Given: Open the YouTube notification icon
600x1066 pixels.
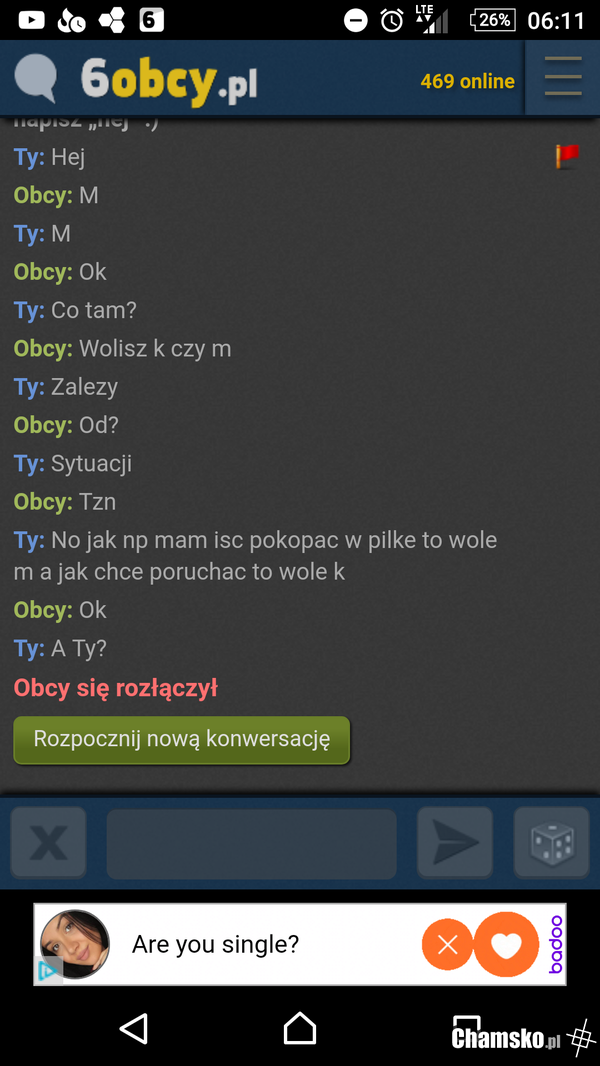Looking at the screenshot, I should (x=31, y=20).
